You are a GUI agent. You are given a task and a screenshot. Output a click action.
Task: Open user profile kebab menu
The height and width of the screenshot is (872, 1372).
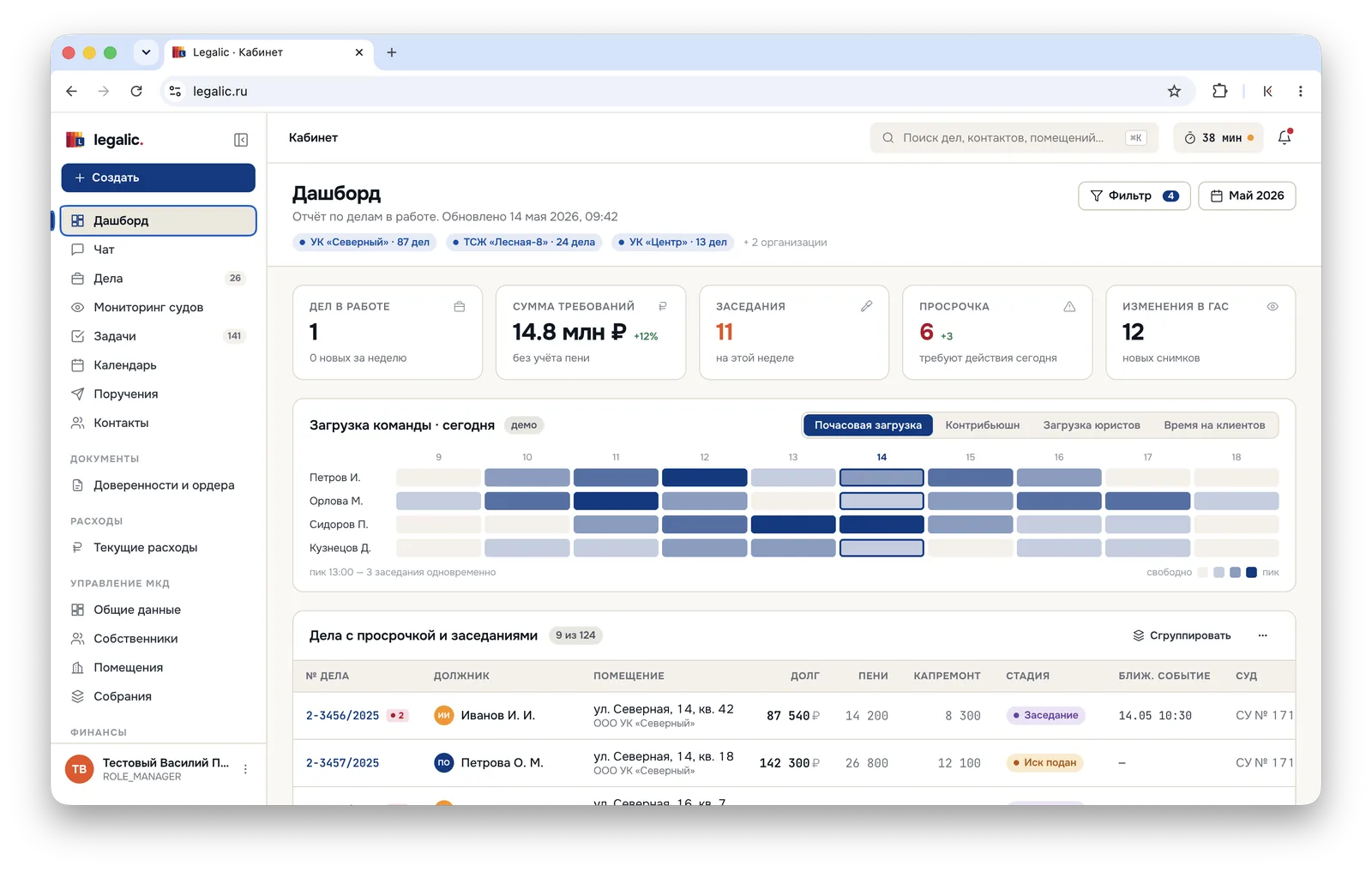245,769
